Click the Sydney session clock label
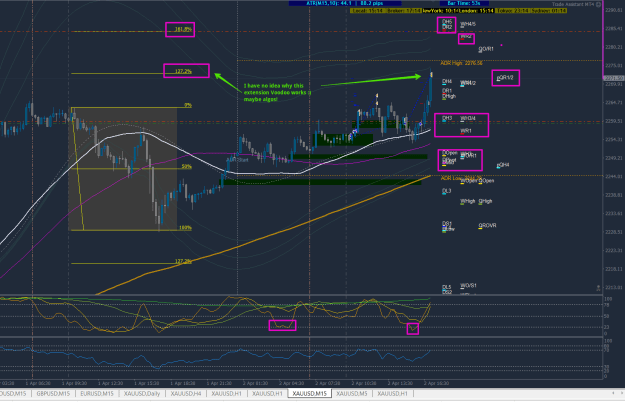This screenshot has width=625, height=402. click(548, 11)
